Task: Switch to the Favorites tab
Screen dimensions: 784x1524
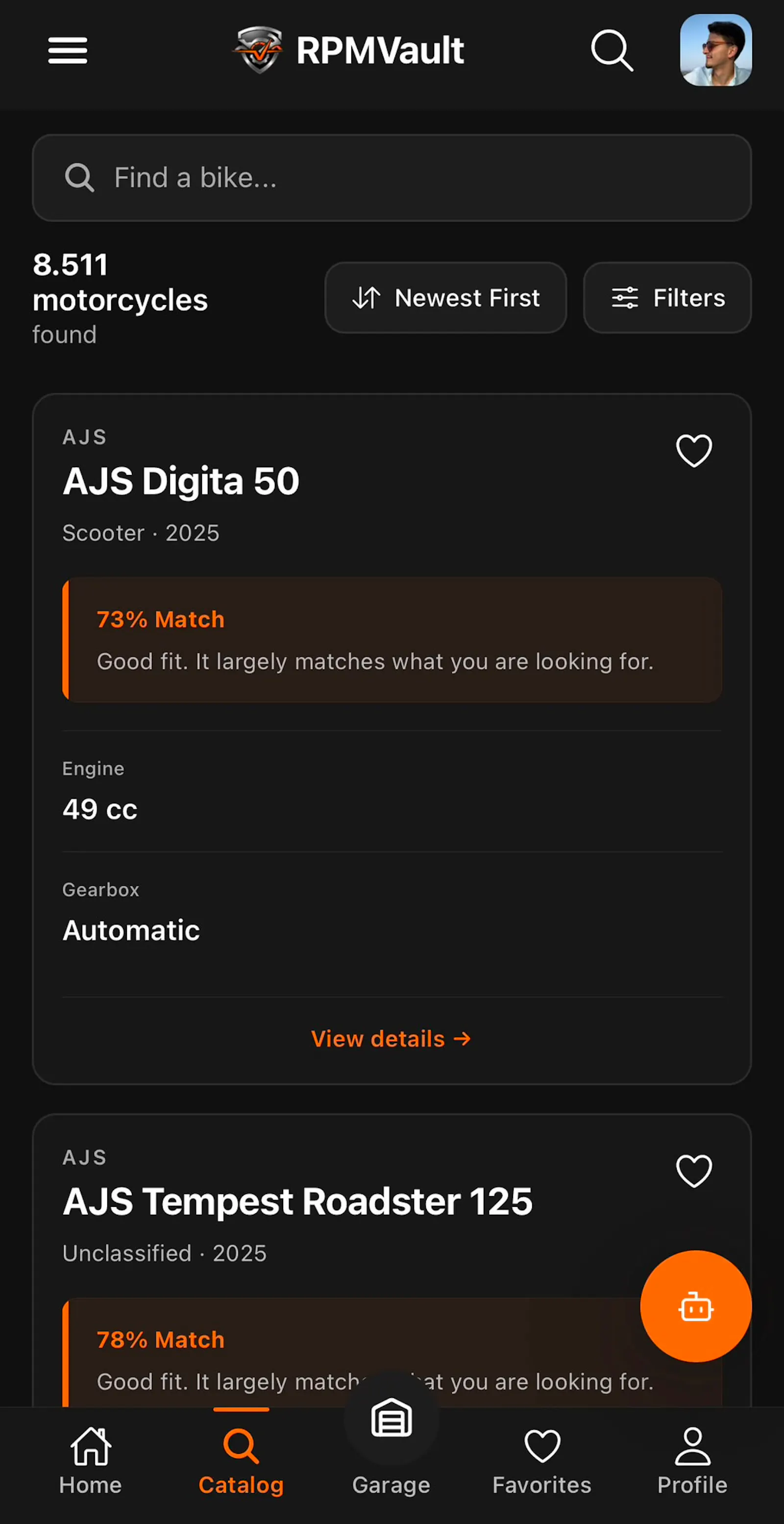Action: coord(541,1461)
